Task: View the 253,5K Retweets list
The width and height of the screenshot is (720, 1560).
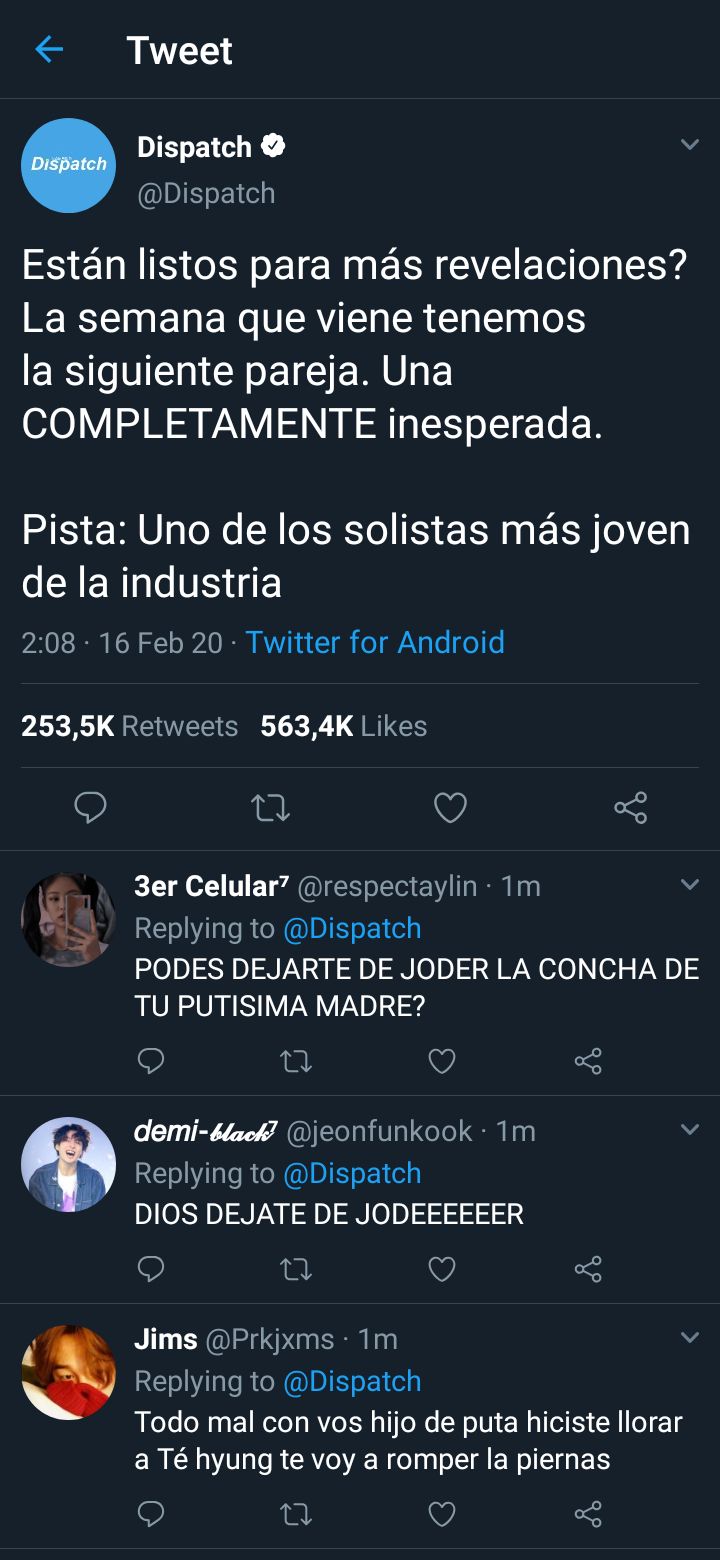Action: click(x=130, y=726)
